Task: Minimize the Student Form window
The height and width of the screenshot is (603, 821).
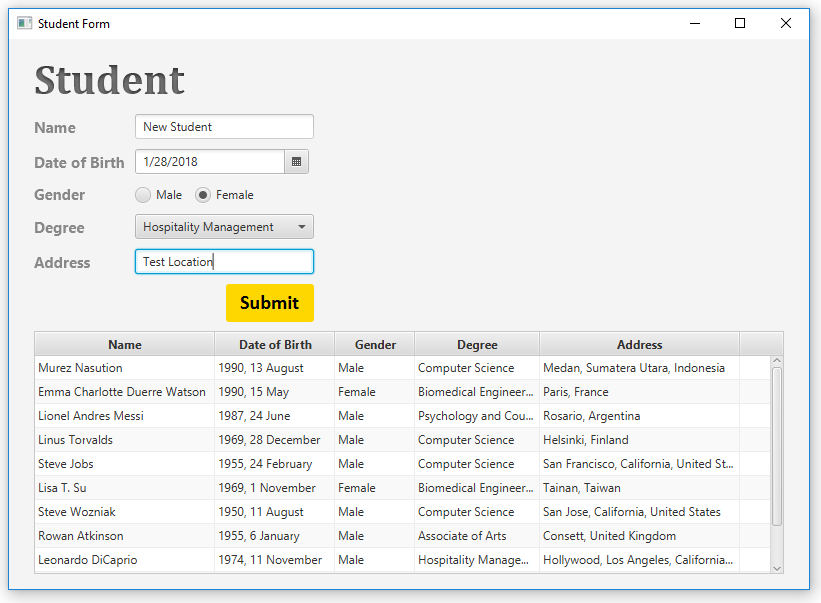Action: tap(695, 23)
